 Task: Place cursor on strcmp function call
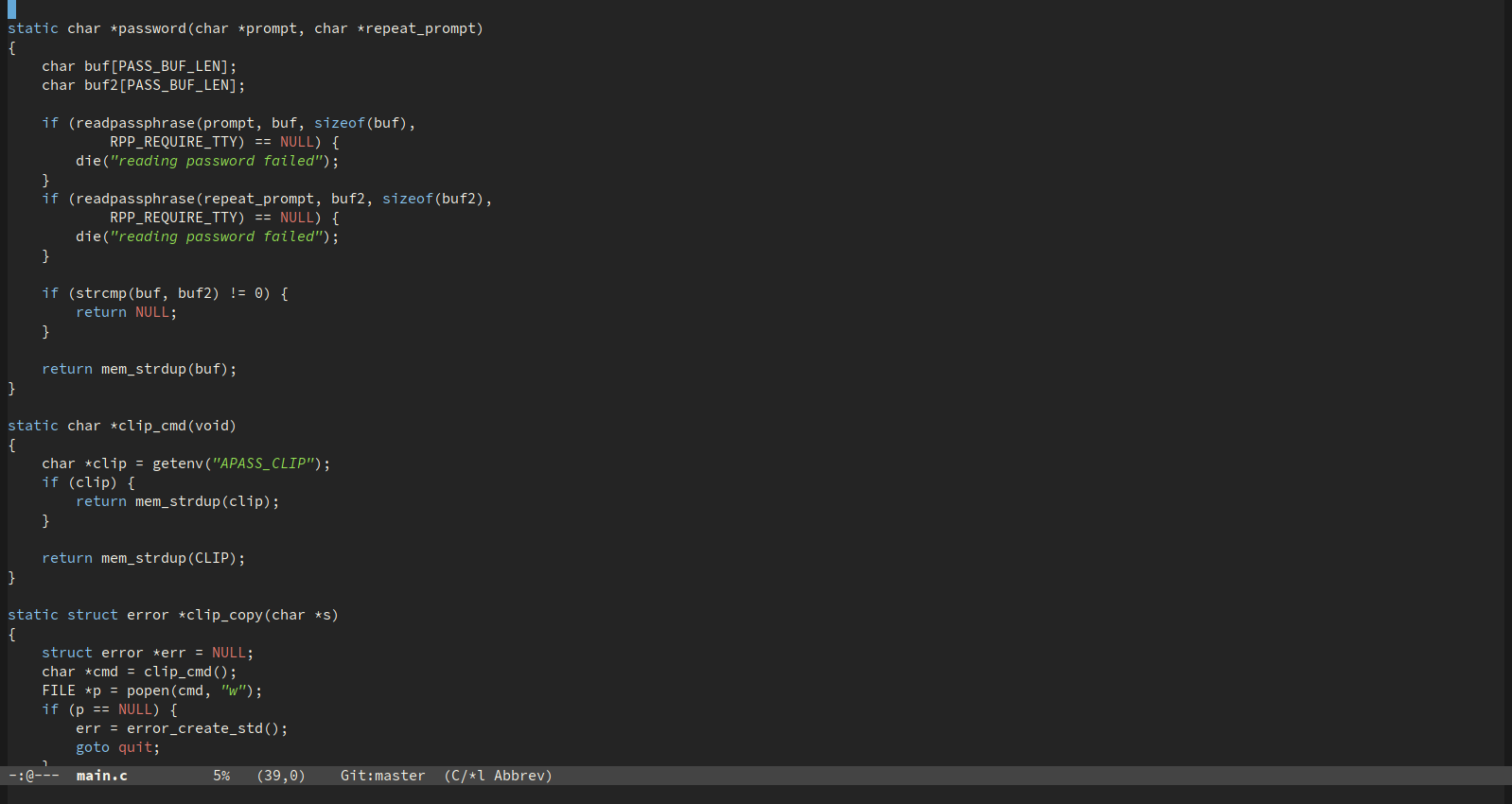click(x=100, y=293)
